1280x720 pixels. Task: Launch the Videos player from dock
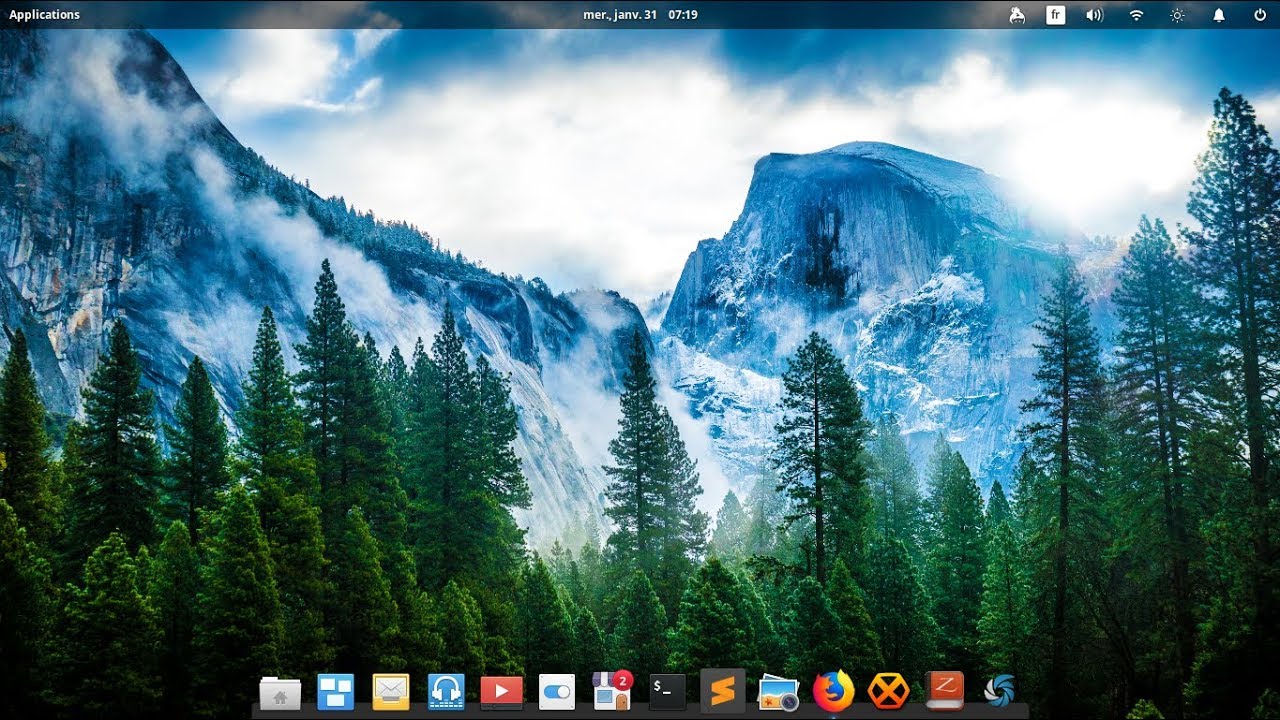tap(501, 691)
